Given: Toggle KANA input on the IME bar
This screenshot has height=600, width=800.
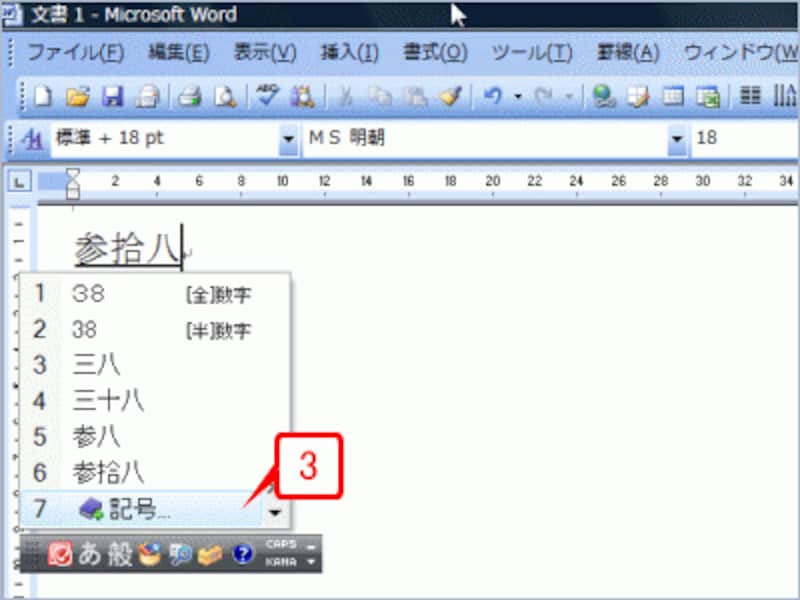Looking at the screenshot, I should point(283,561).
